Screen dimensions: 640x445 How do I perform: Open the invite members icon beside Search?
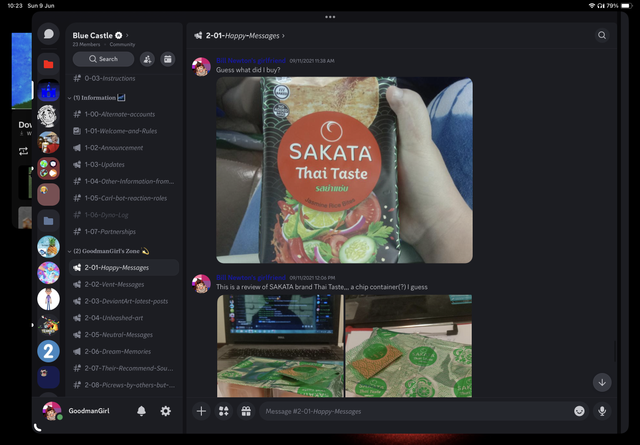(147, 59)
